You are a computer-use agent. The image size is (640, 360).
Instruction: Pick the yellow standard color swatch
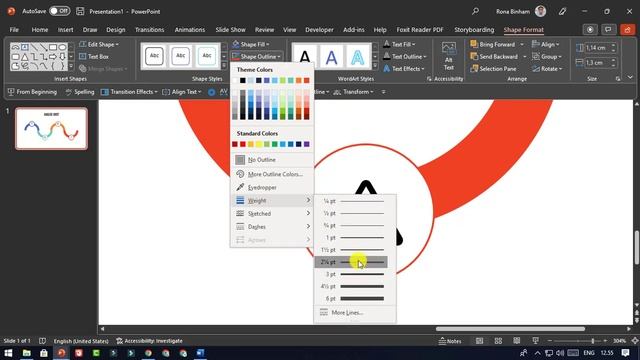point(259,144)
